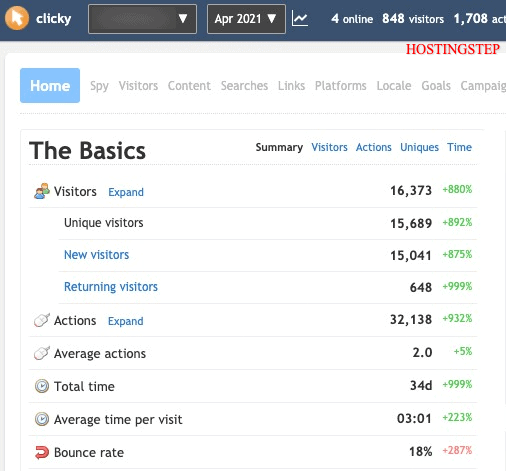The height and width of the screenshot is (471, 506).
Task: Open the Platforms tab
Action: point(340,86)
